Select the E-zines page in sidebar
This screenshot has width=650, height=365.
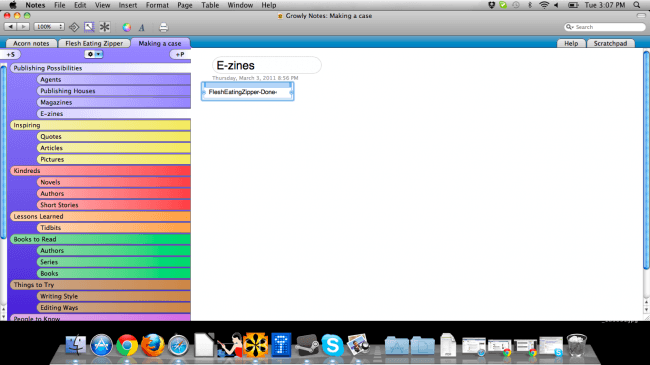(114, 114)
